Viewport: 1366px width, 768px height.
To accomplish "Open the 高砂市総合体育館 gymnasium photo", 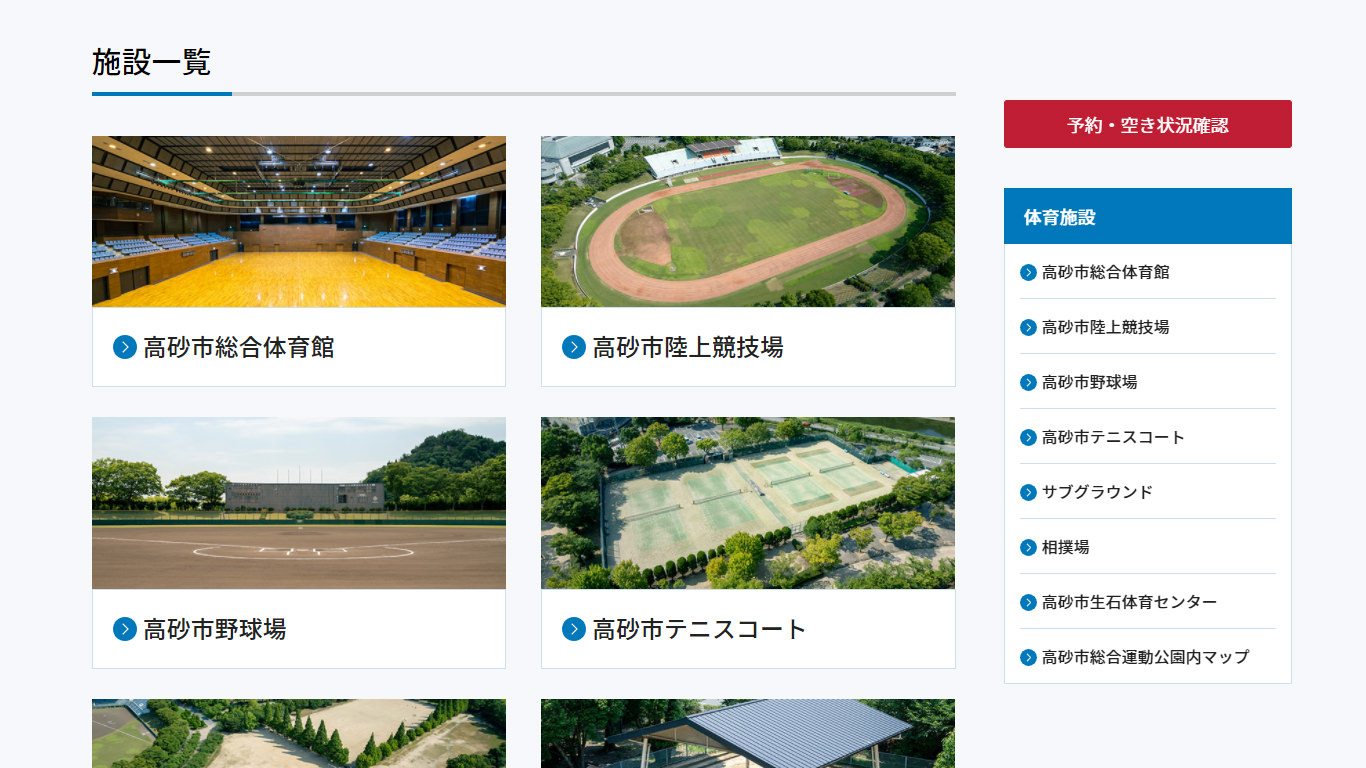I will pos(299,221).
